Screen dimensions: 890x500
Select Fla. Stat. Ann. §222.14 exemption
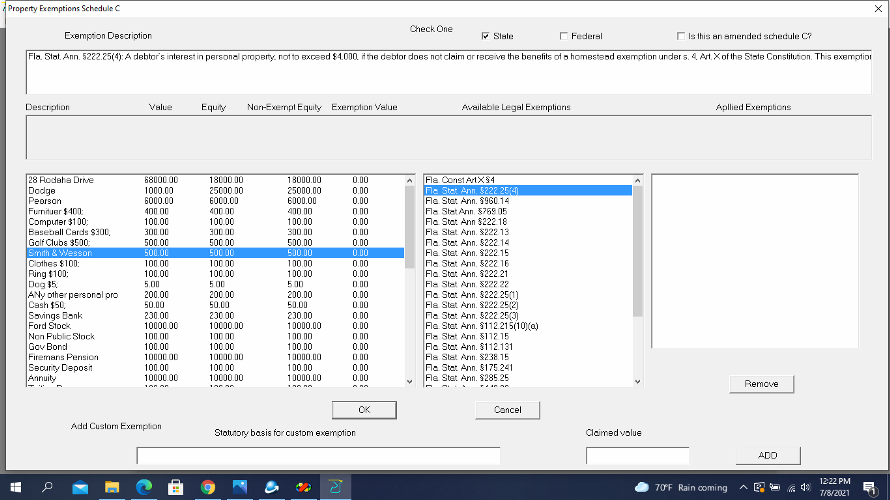pyautogui.click(x=528, y=242)
